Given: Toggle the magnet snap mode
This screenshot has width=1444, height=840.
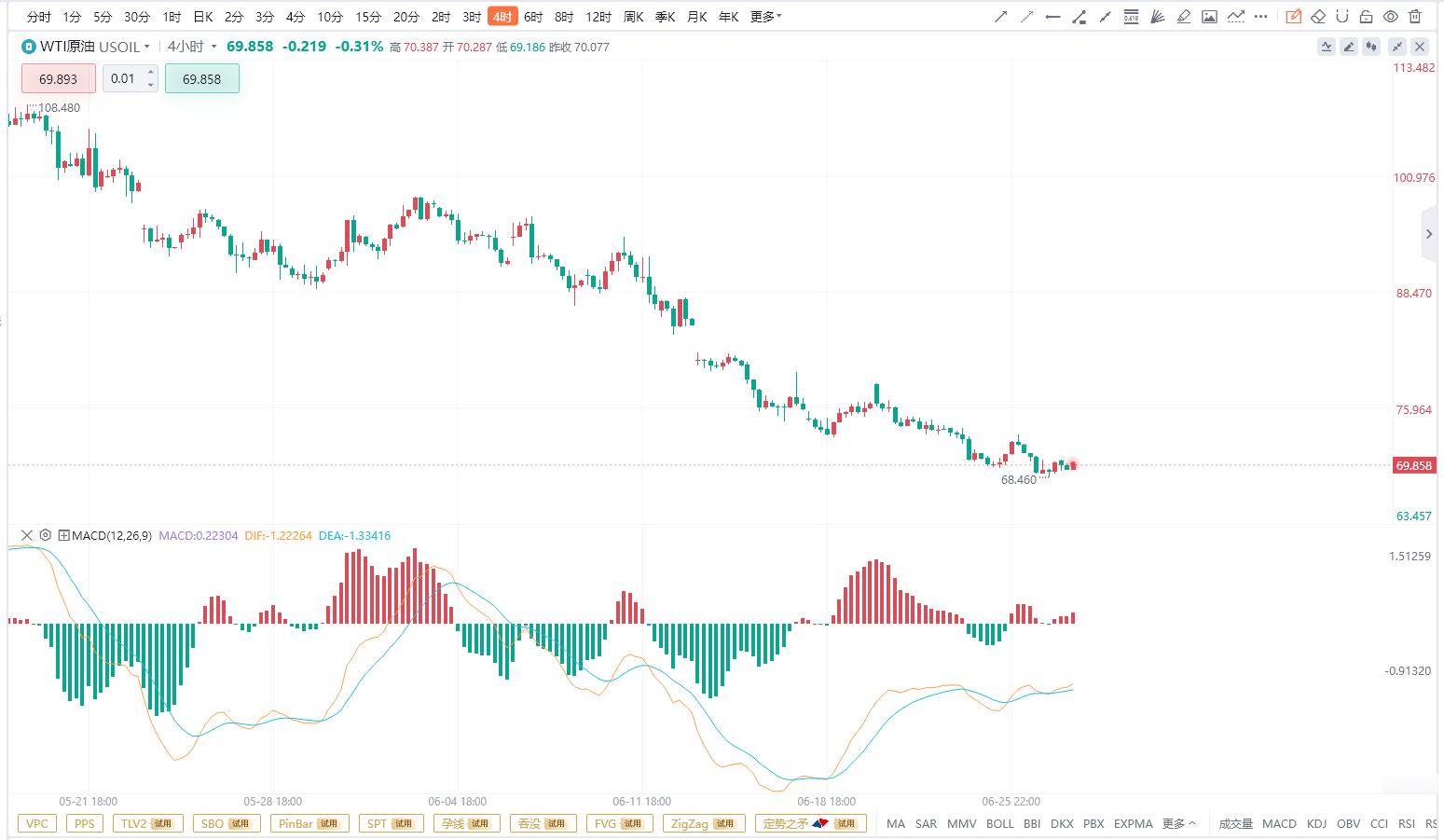Looking at the screenshot, I should tap(1342, 17).
